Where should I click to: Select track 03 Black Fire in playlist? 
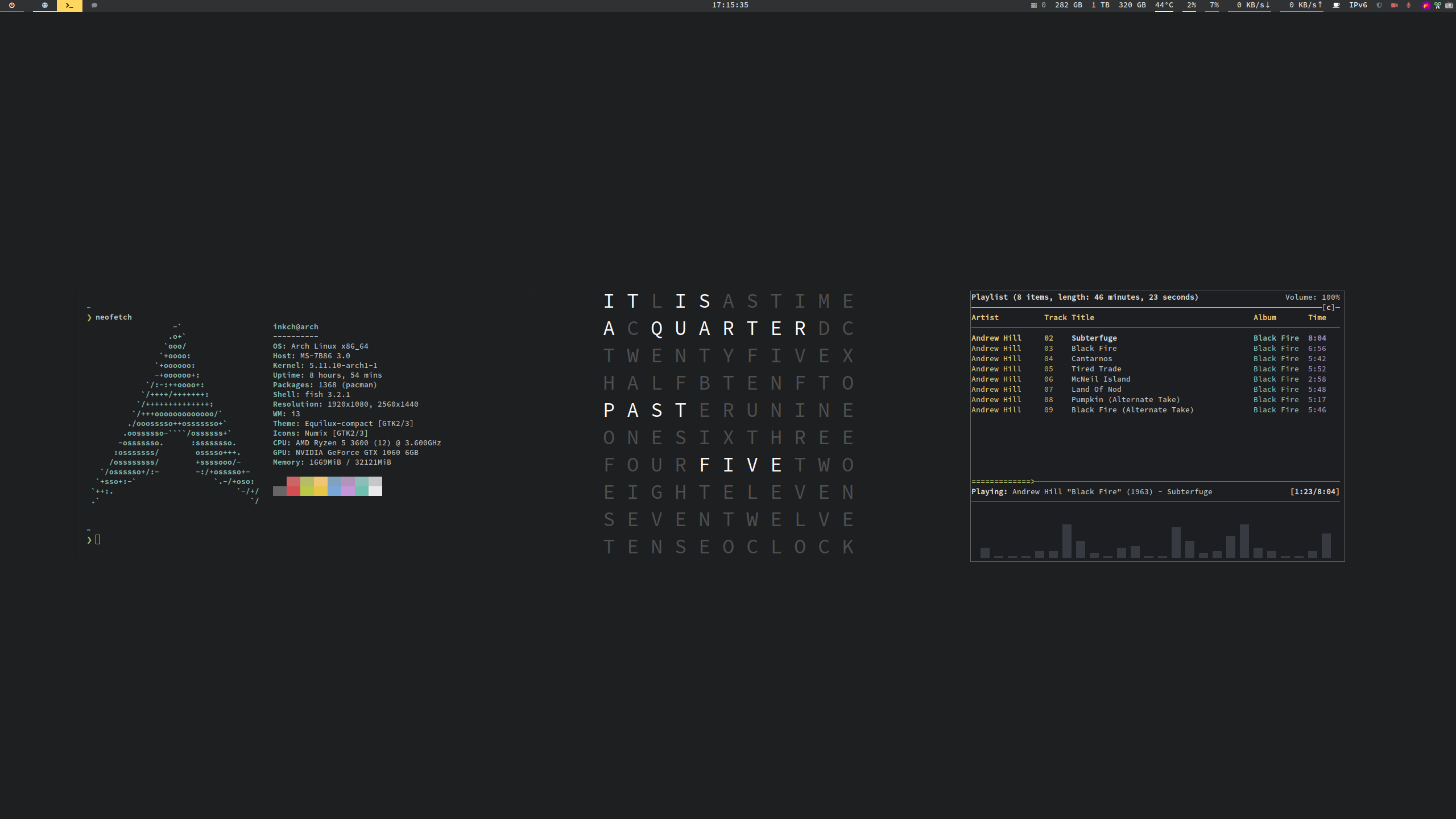tap(1149, 348)
